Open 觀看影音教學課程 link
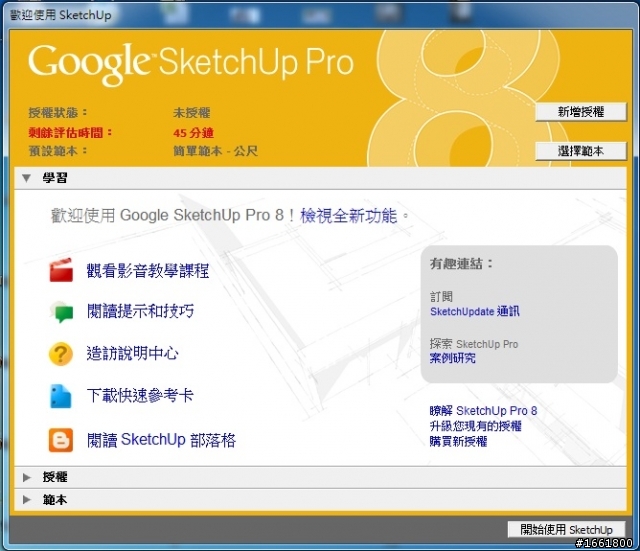The image size is (640, 551). (x=148, y=271)
